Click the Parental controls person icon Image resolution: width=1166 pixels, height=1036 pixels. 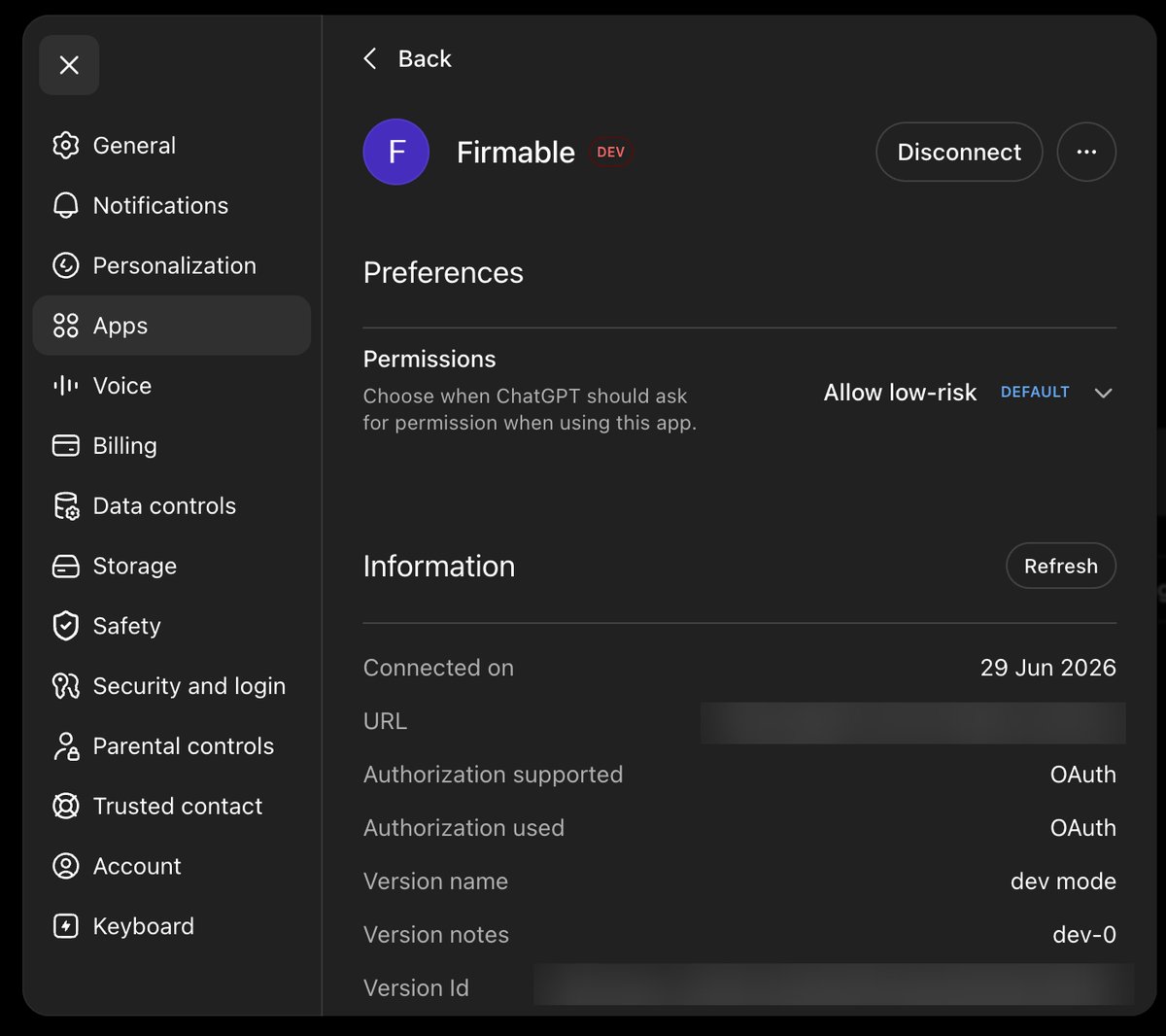pos(65,746)
